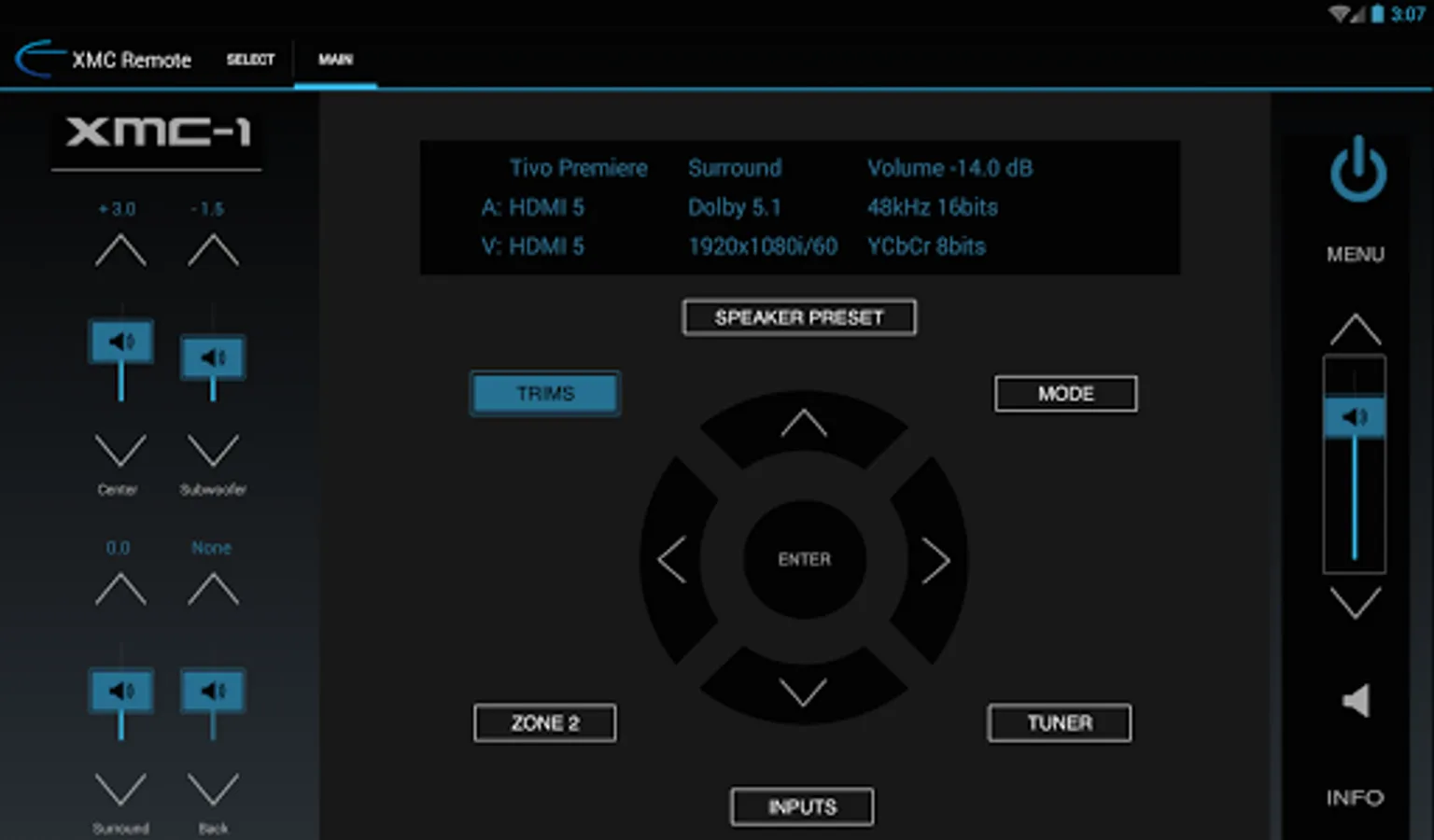Click the Volume -14.0 dB readout

949,168
